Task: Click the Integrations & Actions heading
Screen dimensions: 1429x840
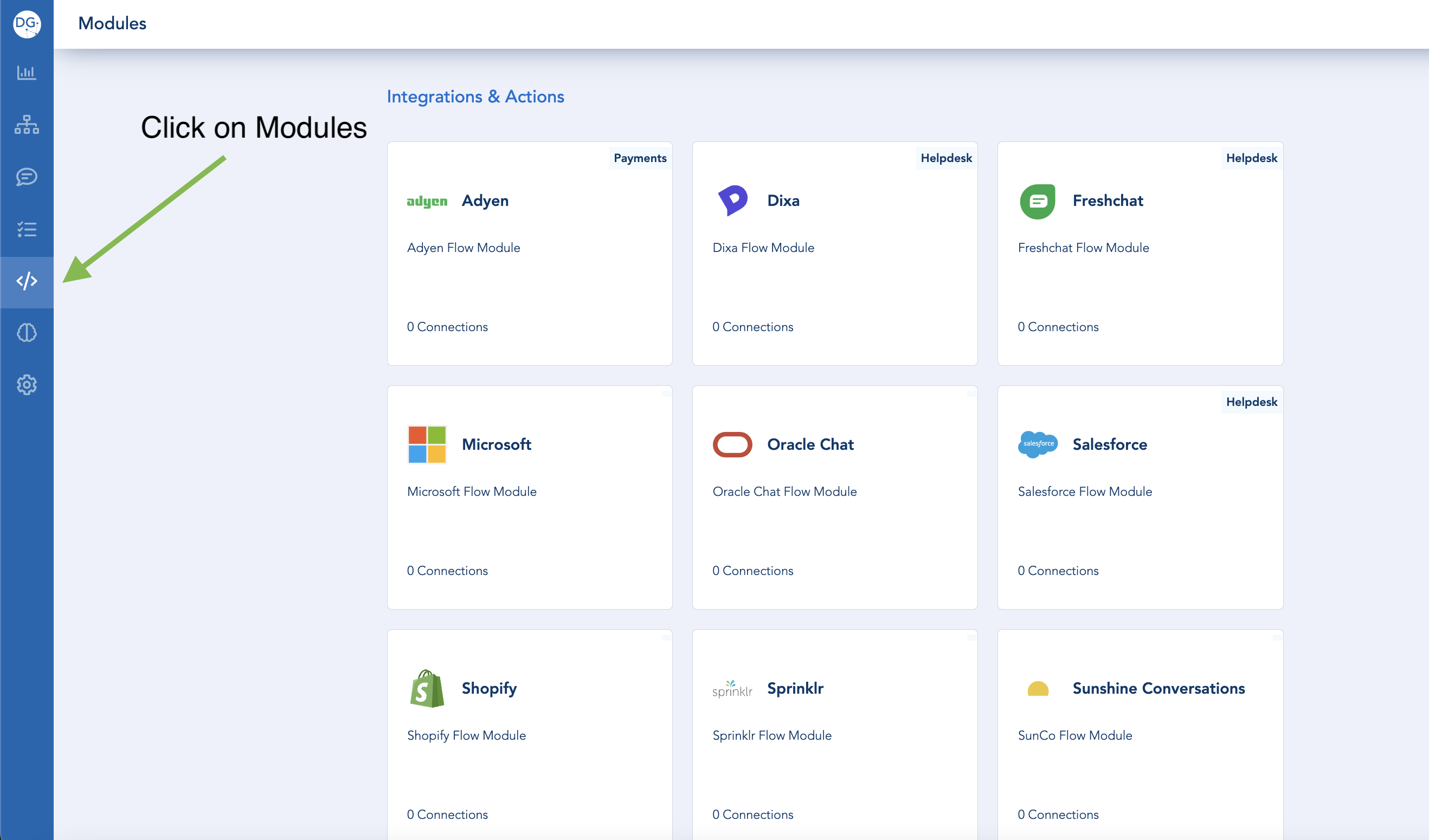Action: coord(475,96)
